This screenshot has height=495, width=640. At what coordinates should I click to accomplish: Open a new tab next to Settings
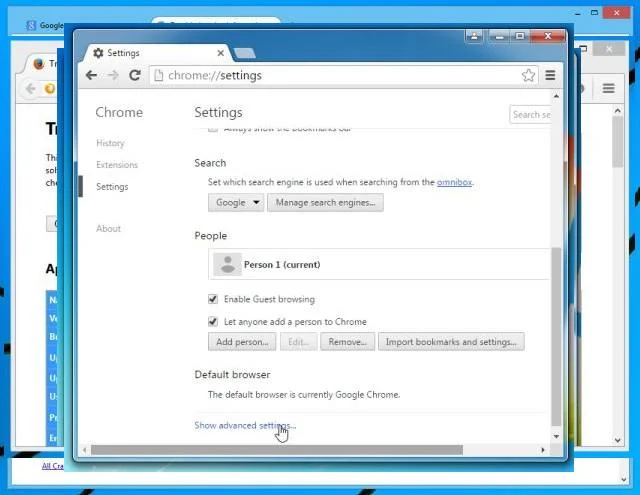(245, 53)
